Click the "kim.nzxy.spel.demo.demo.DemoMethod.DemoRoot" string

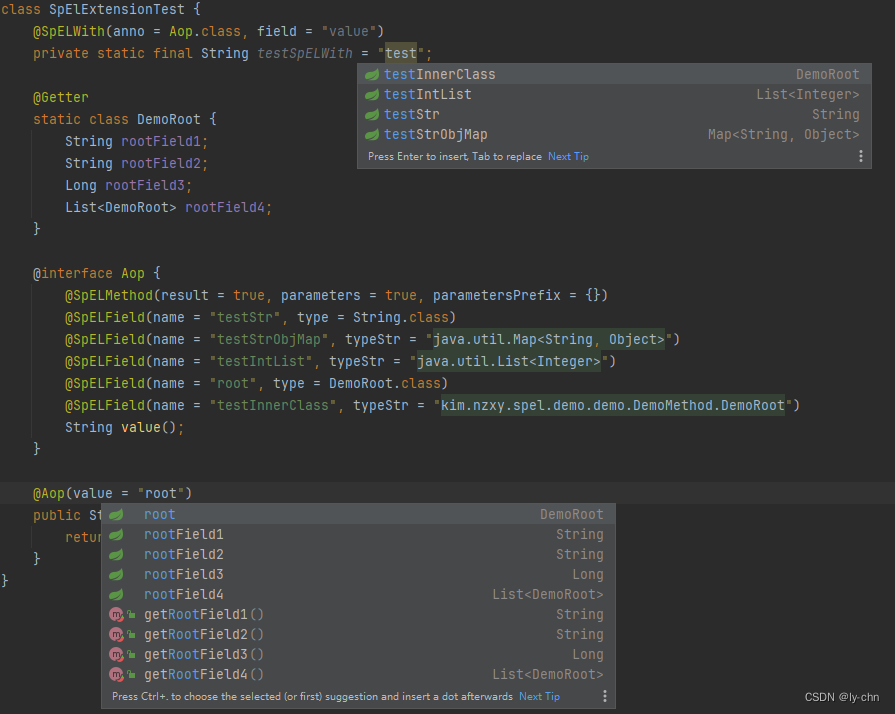(612, 405)
